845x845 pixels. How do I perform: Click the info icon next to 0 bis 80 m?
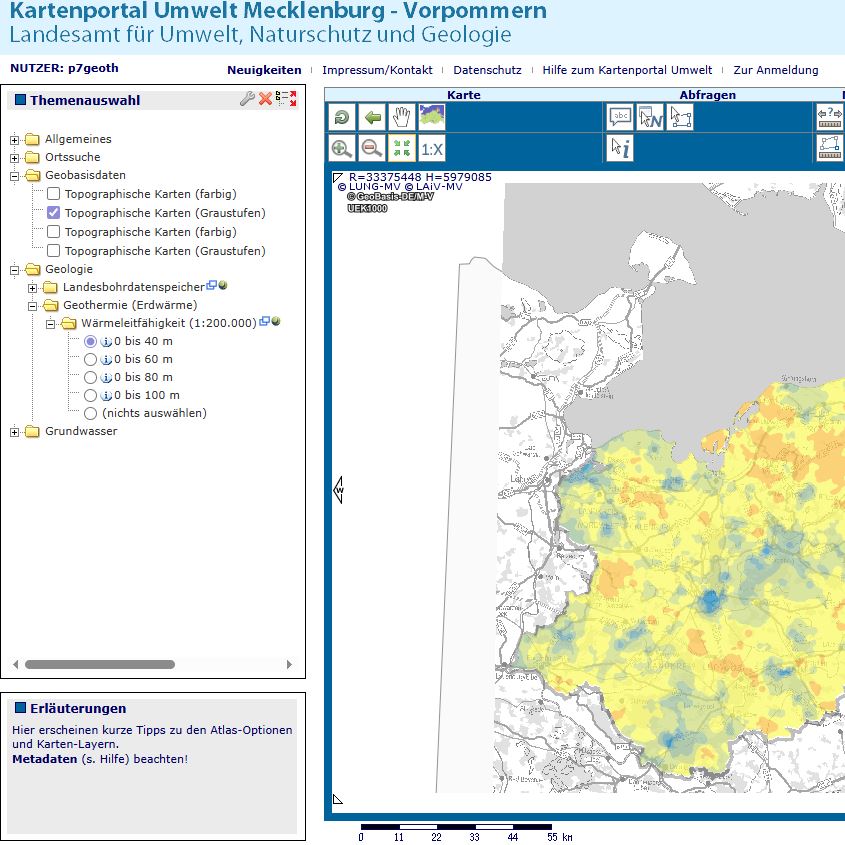106,378
